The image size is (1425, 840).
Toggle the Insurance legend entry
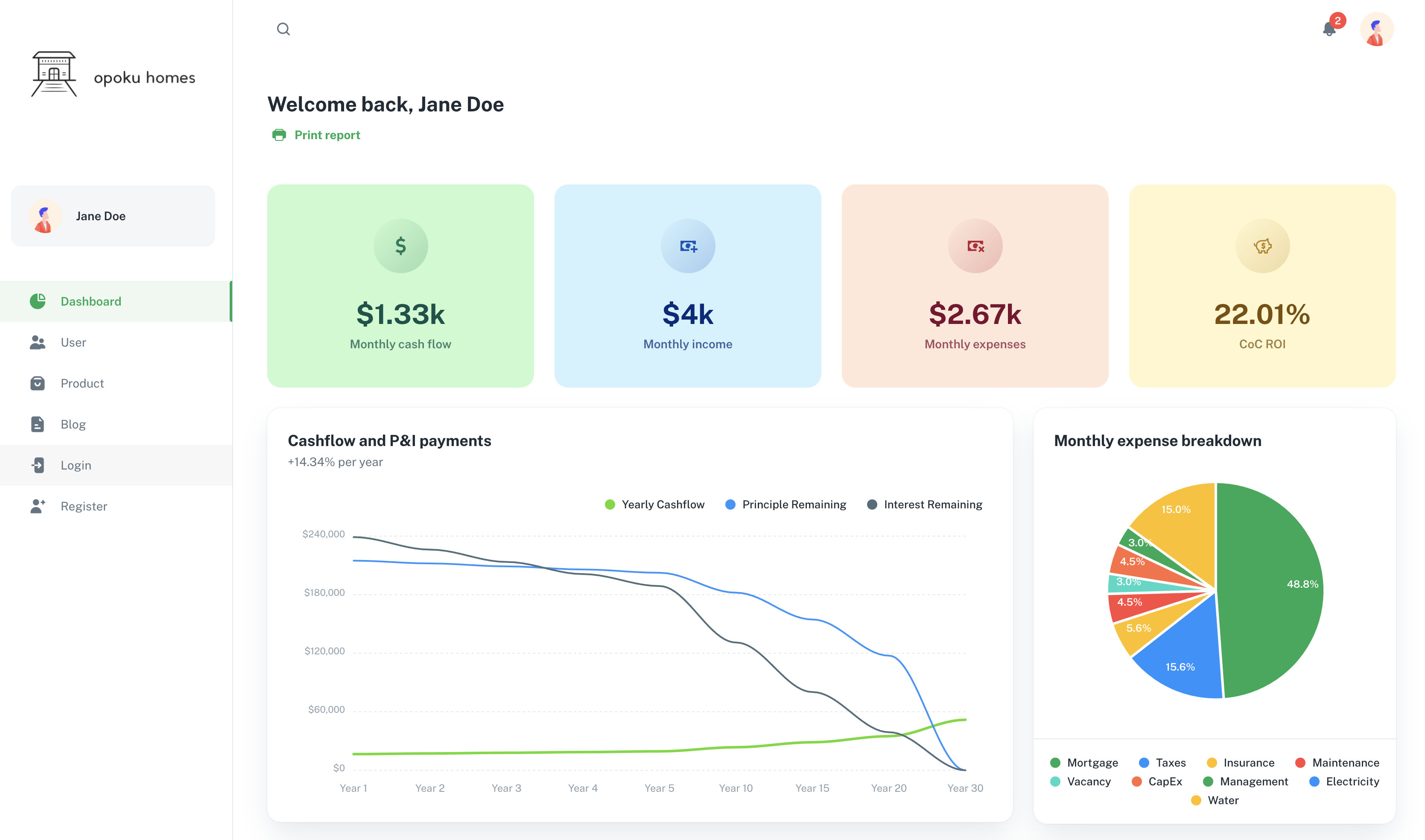coord(1241,762)
